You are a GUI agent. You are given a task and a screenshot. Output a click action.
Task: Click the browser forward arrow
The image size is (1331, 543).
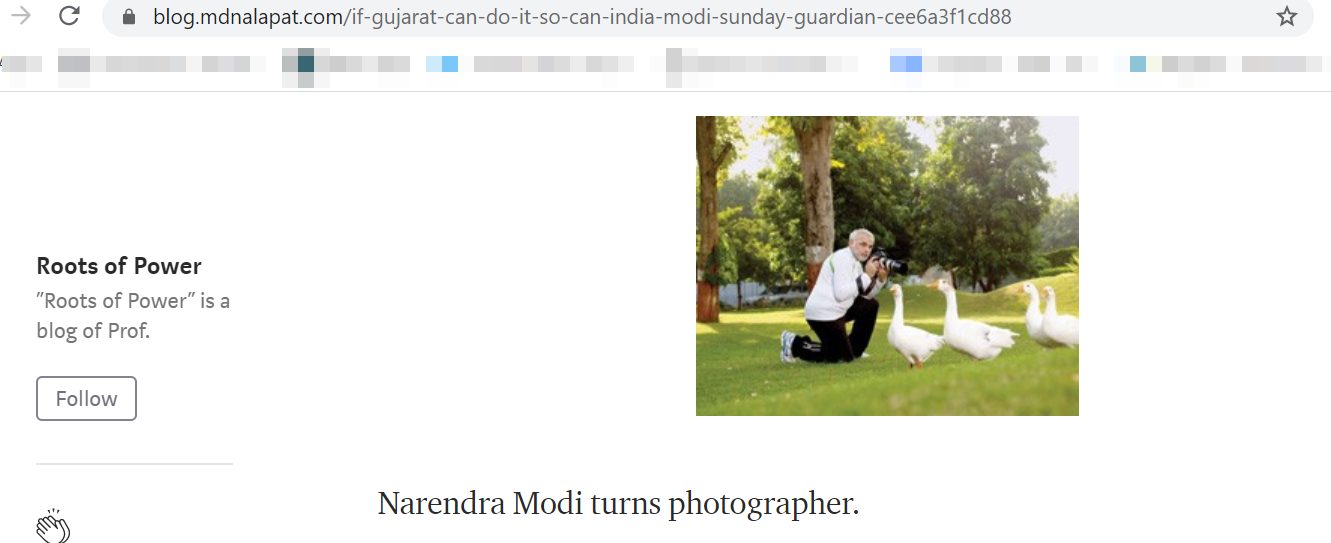point(20,16)
